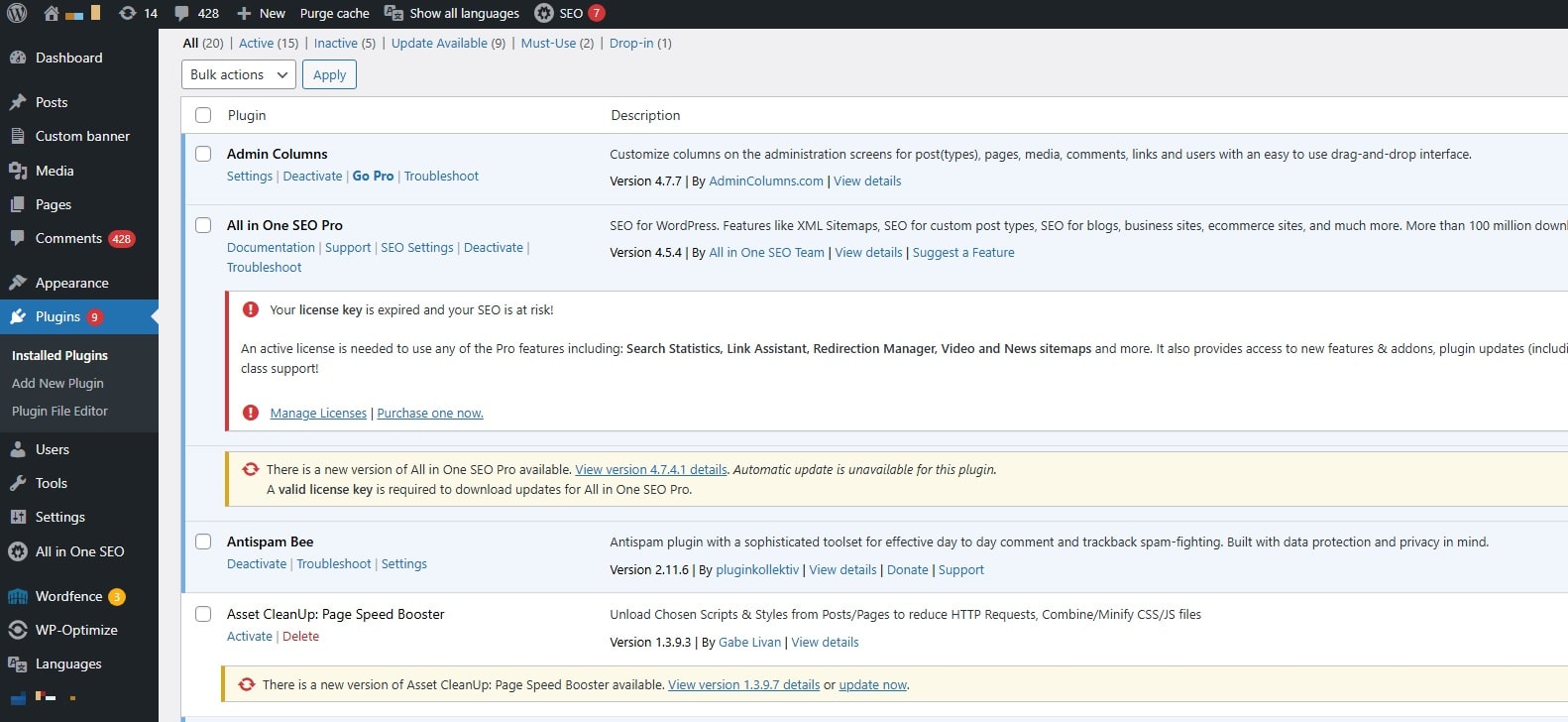Click the Languages icon in sidebar
Screen dimensions: 1568x722
point(18,663)
